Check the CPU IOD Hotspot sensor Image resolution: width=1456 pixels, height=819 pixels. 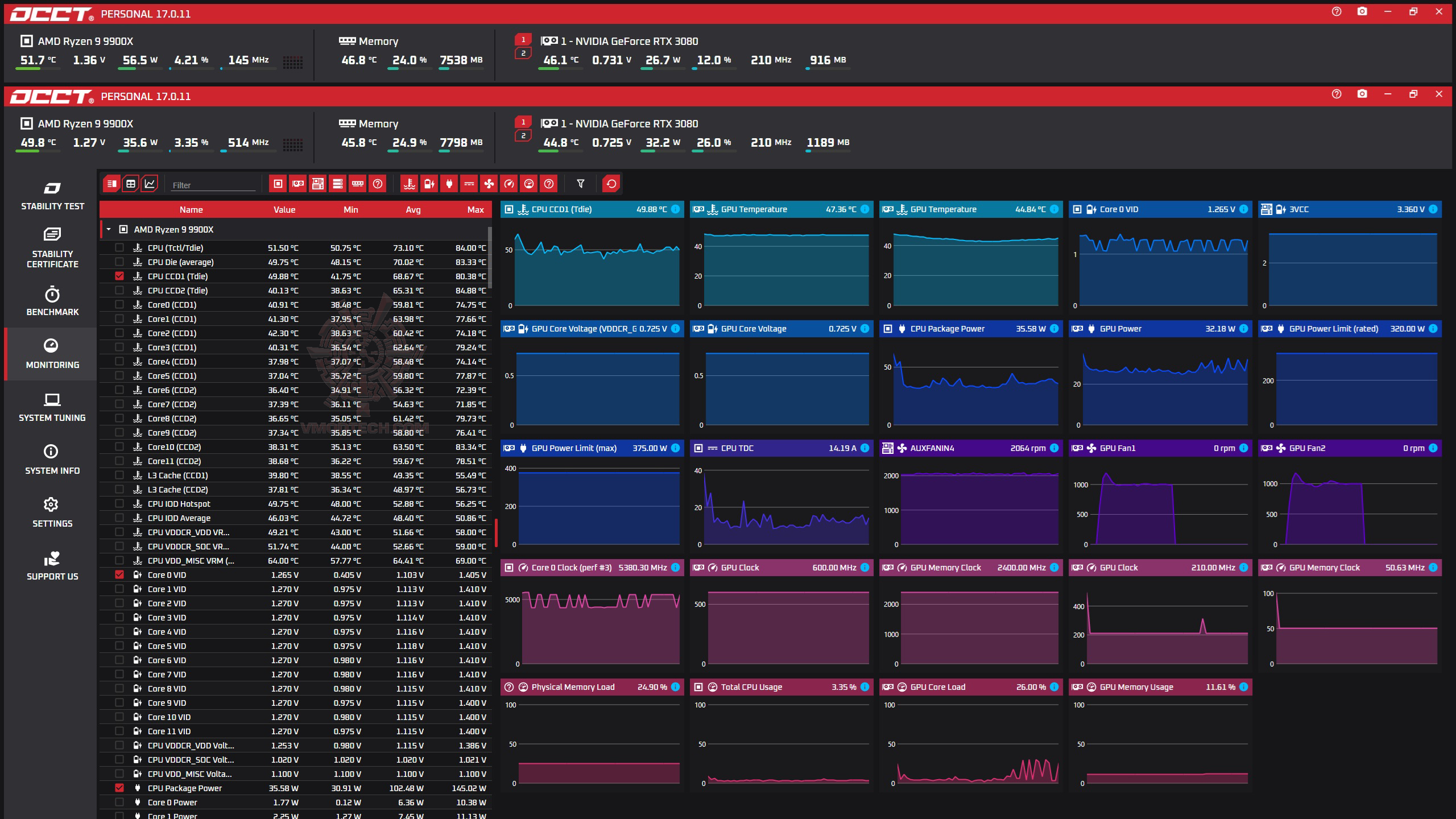tap(119, 504)
